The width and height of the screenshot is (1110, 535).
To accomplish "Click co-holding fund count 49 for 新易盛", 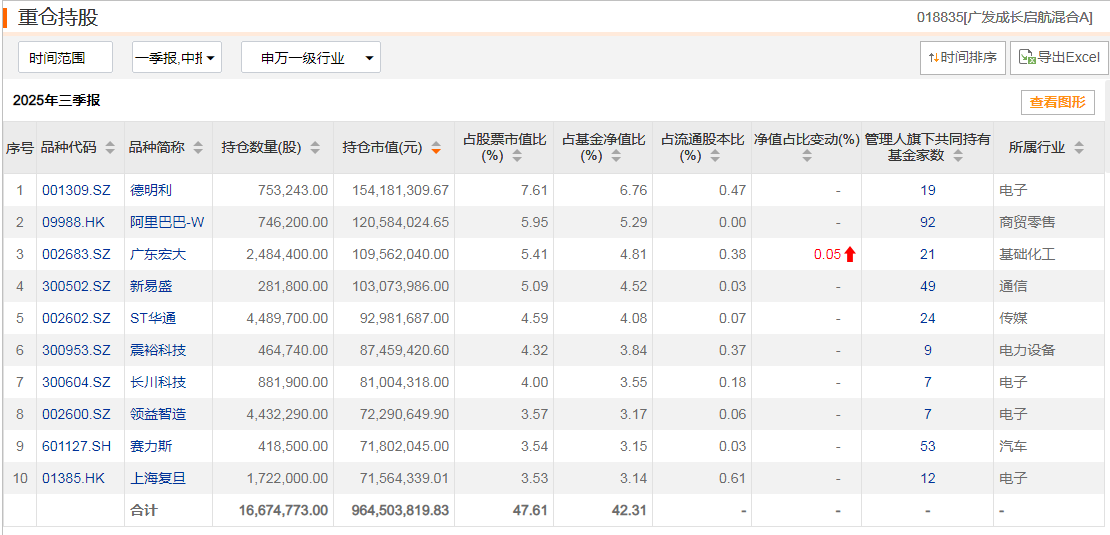I will pyautogui.click(x=927, y=287).
